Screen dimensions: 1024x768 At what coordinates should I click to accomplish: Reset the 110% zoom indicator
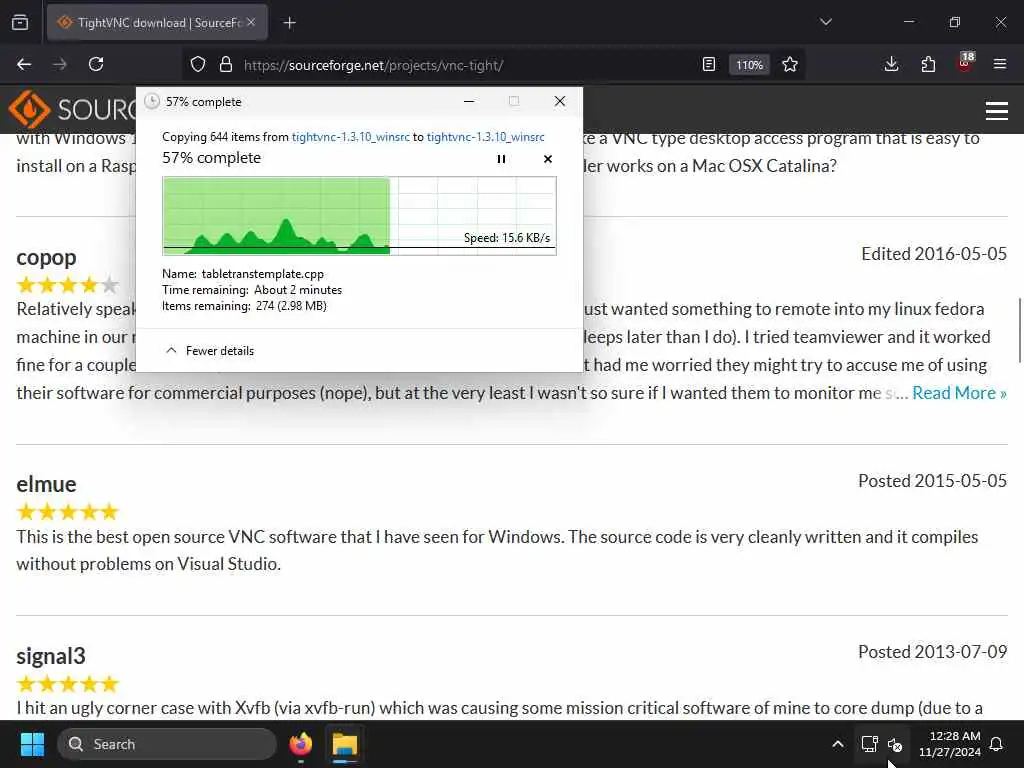(x=749, y=65)
